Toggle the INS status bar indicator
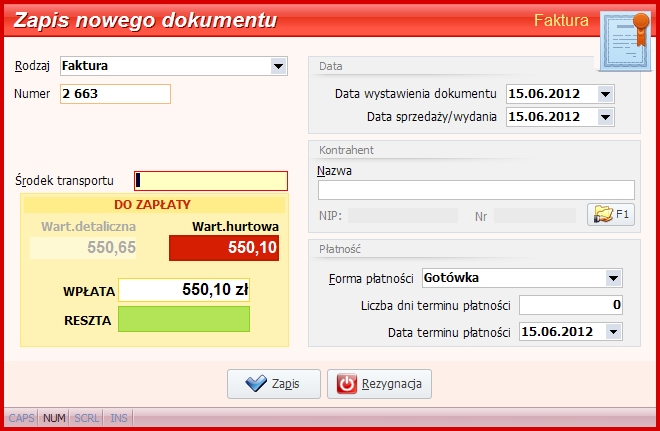 tap(119, 418)
